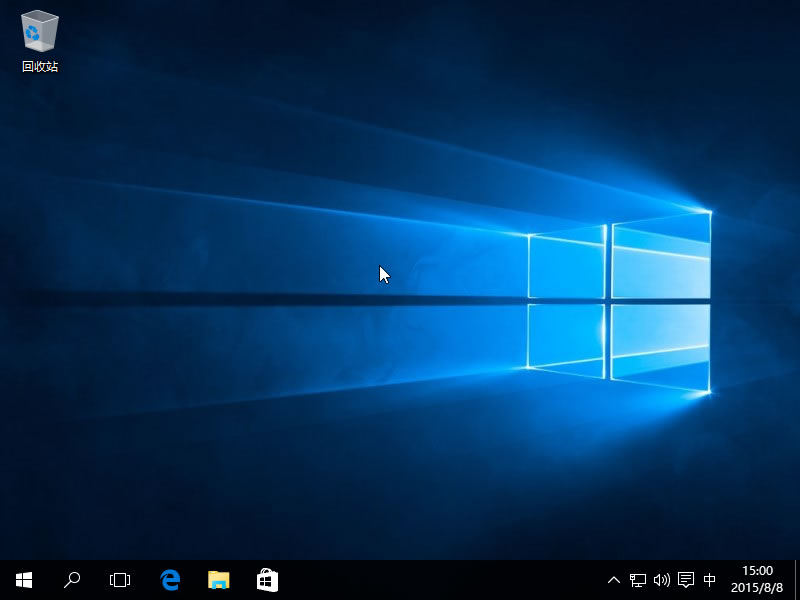Screen dimensions: 800x600
Task: Launch Microsoft Edge from the taskbar
Action: click(x=170, y=580)
